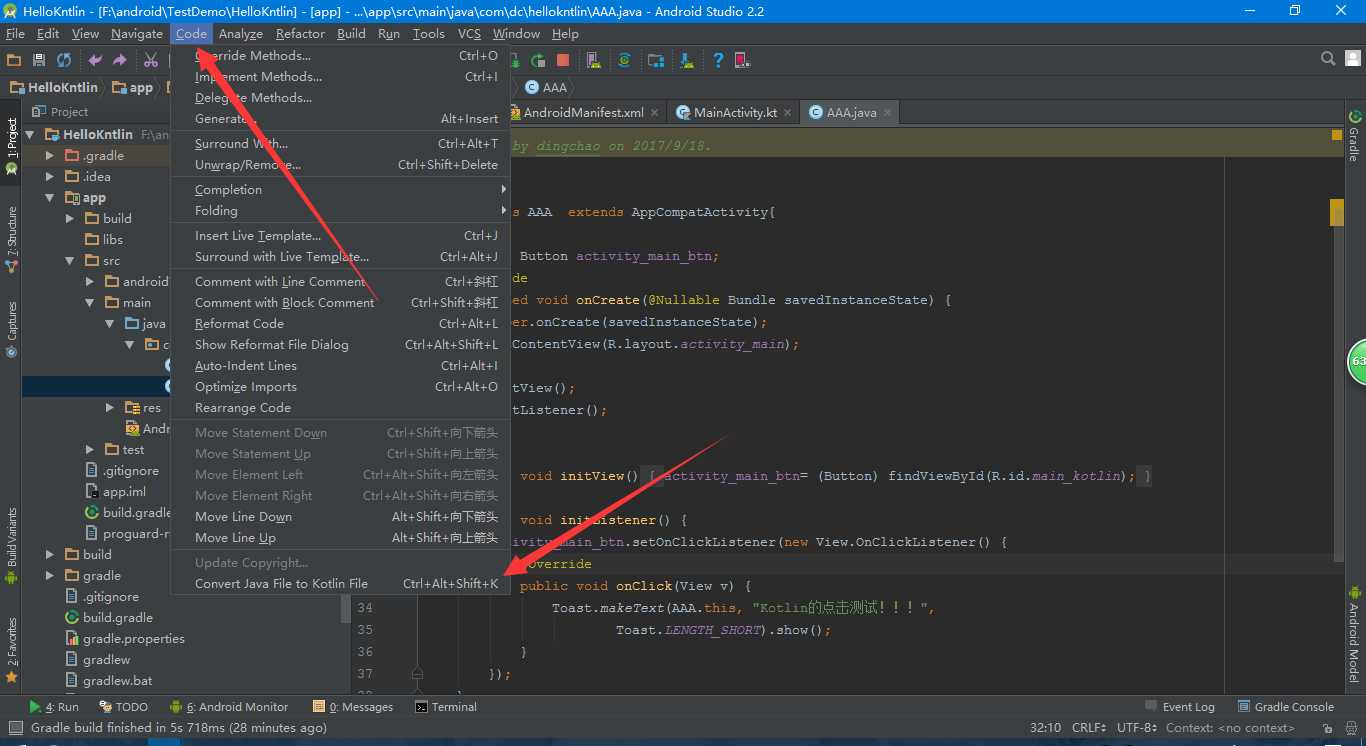Collapse the src folder

pos(70,261)
